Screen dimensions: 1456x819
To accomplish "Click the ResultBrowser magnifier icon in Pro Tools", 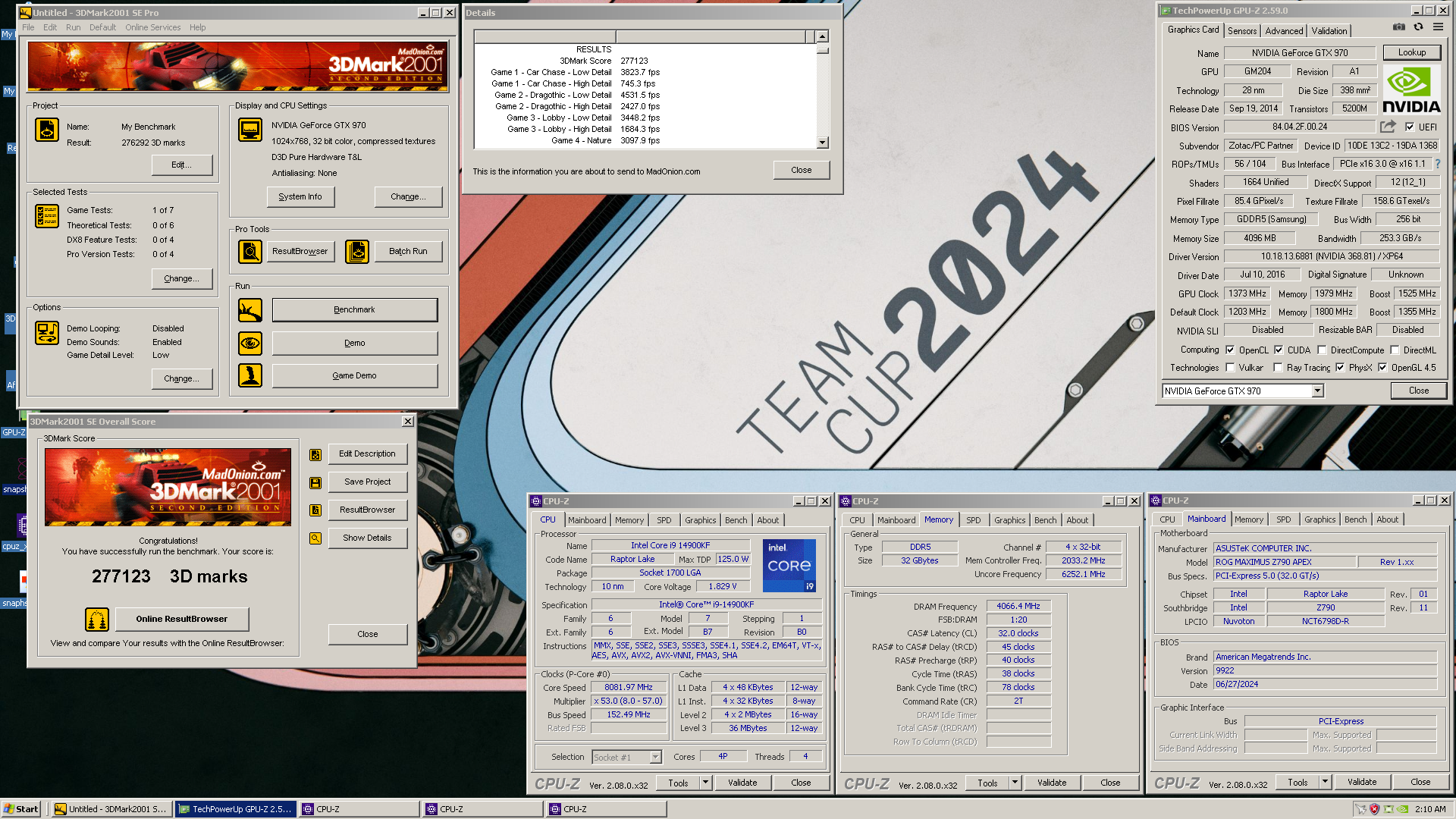I will (250, 251).
